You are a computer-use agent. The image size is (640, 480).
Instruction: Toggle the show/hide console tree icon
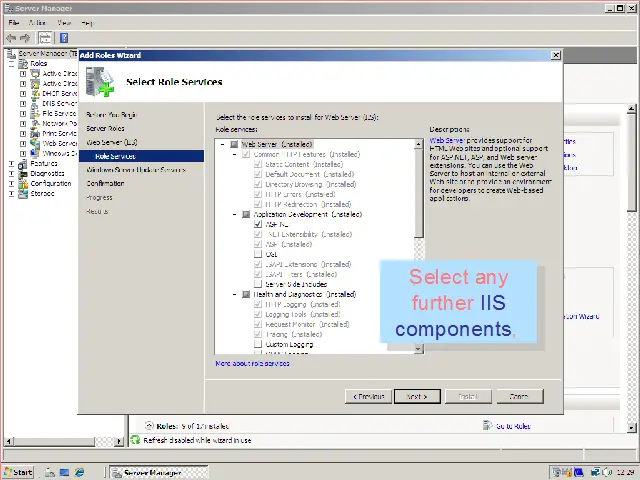(45, 38)
